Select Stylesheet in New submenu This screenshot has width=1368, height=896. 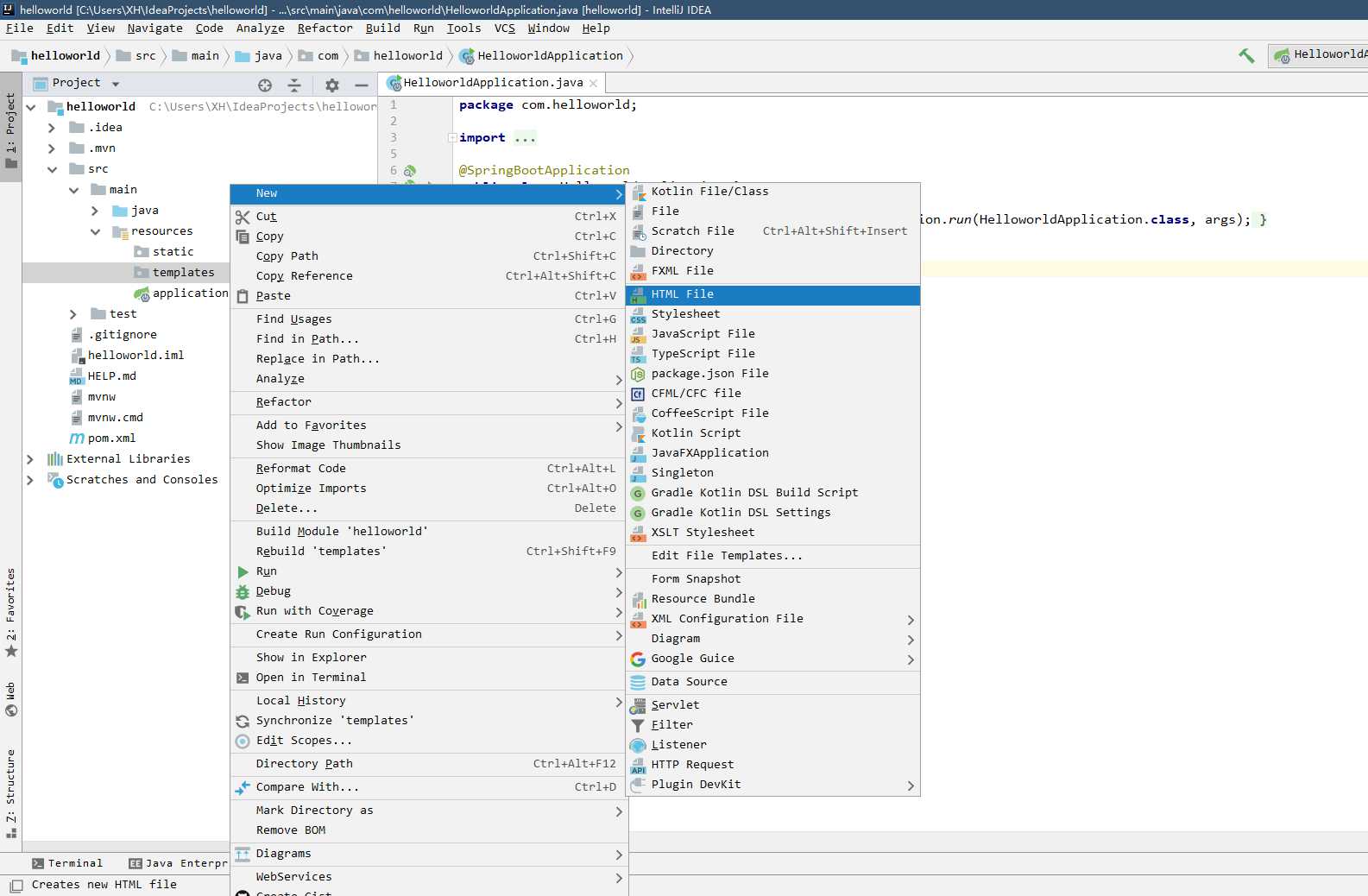pyautogui.click(x=773, y=314)
